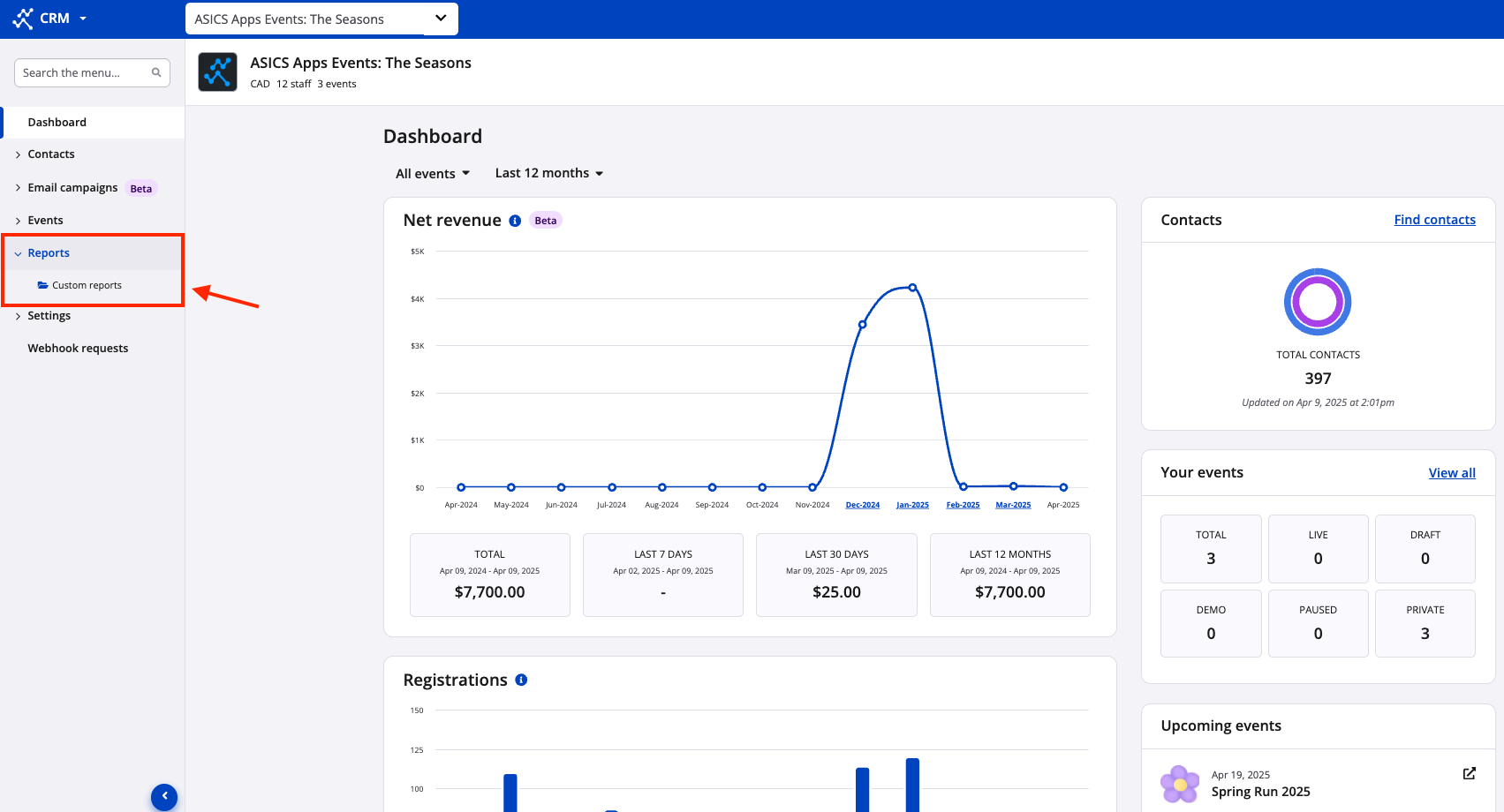Click the search magnifier icon in menu

156,73
